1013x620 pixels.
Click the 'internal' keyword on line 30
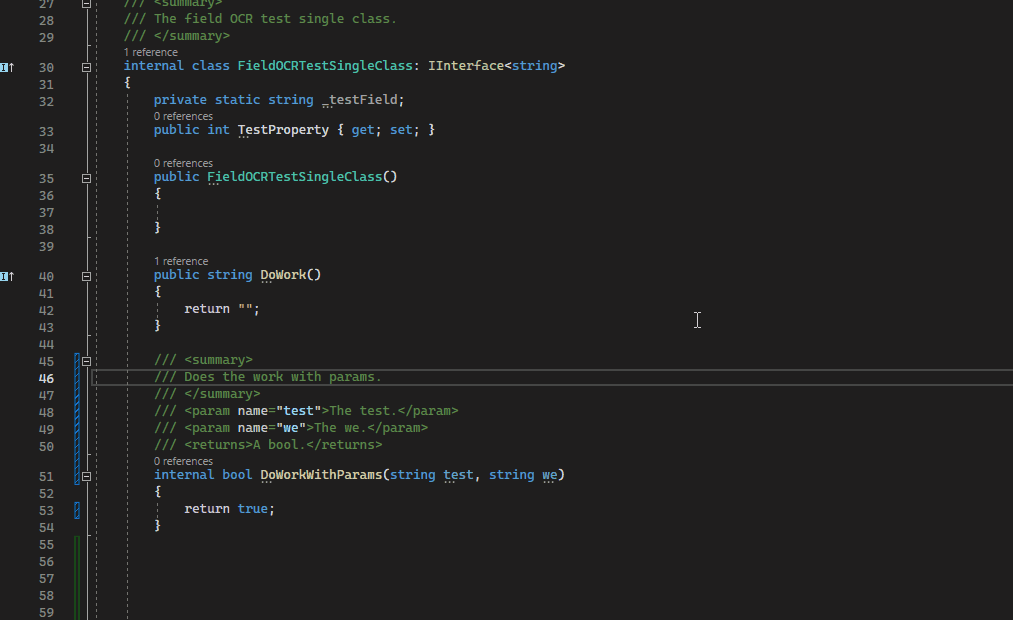click(154, 66)
